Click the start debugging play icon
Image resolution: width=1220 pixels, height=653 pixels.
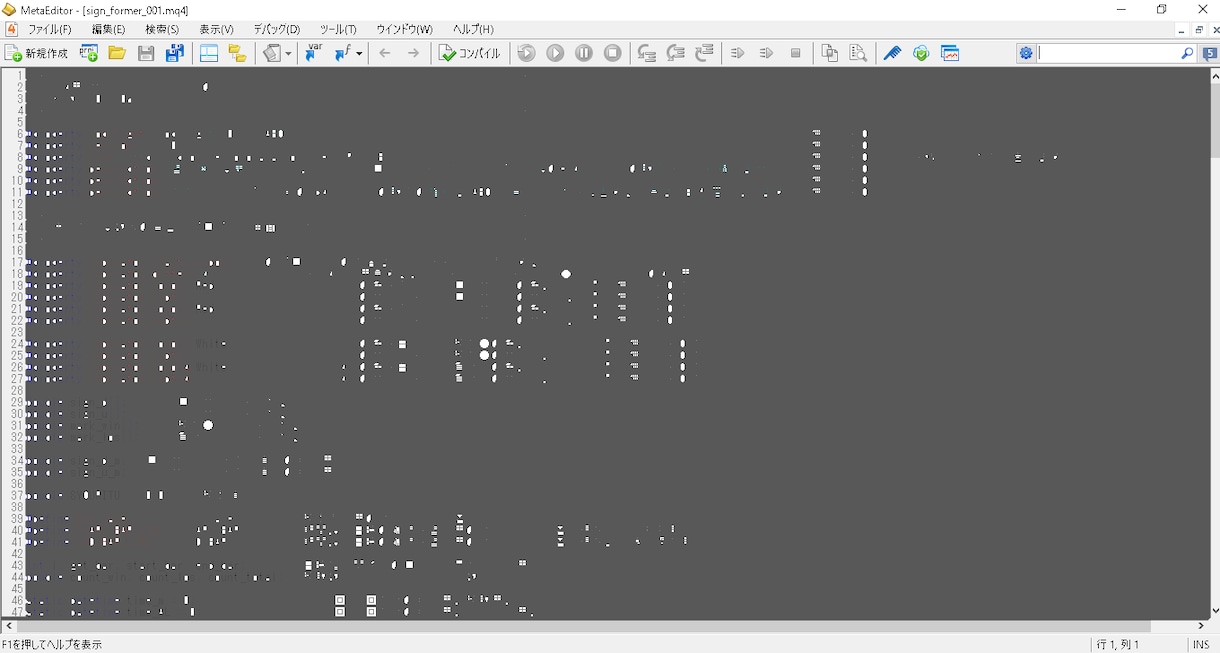point(555,53)
